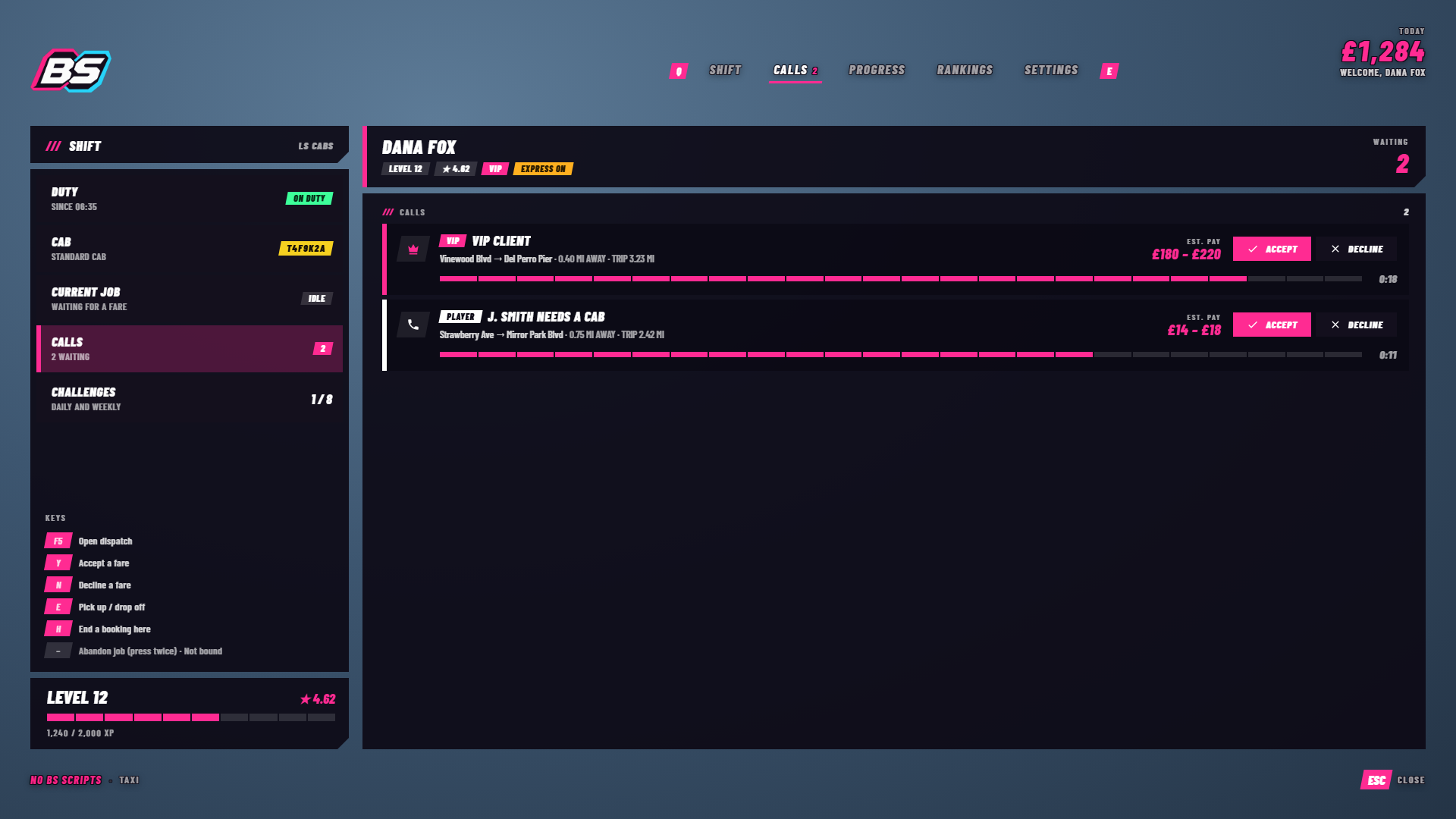Click the E key badge right of Settings
Image resolution: width=1456 pixels, height=819 pixels.
click(x=1109, y=71)
